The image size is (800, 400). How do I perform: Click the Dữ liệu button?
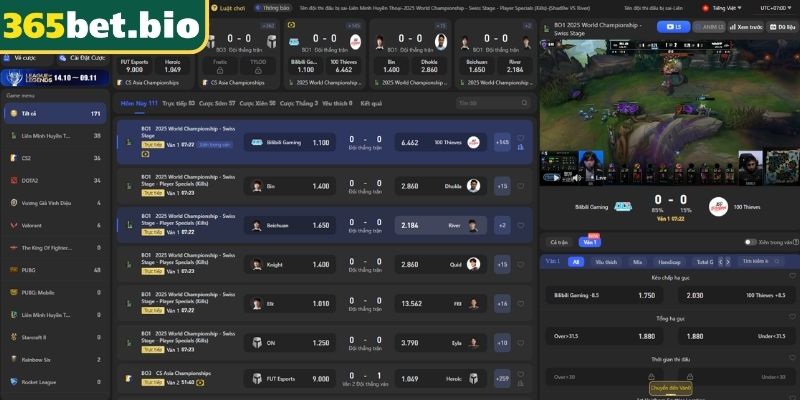(x=781, y=27)
